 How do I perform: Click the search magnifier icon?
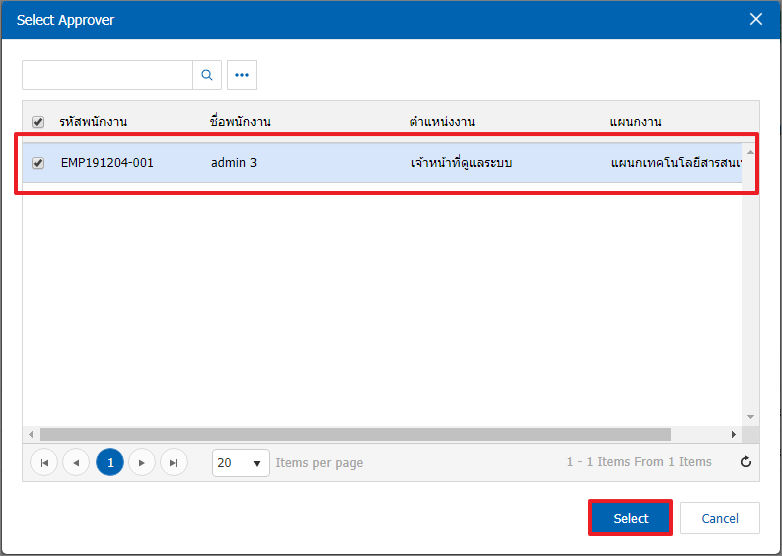(x=207, y=75)
